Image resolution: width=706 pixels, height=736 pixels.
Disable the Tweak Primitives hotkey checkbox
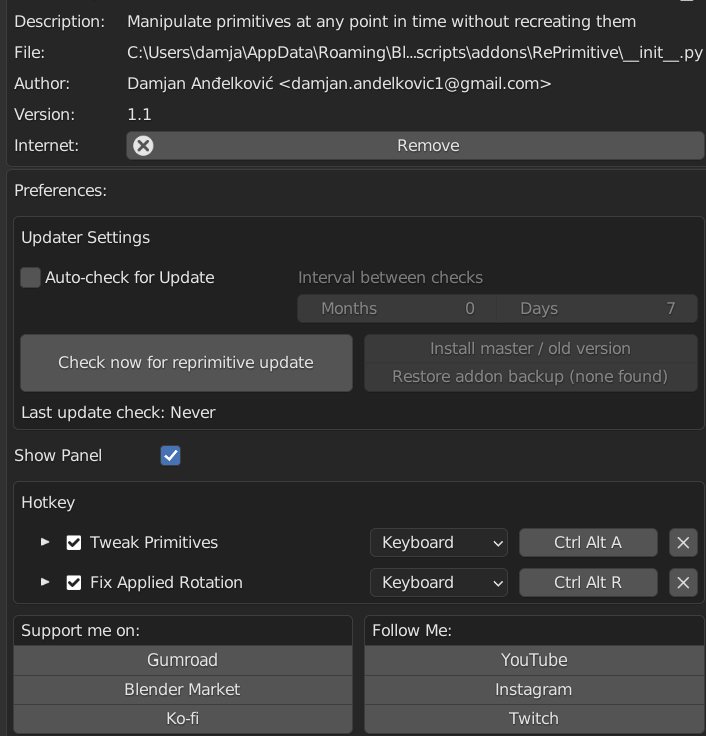74,542
